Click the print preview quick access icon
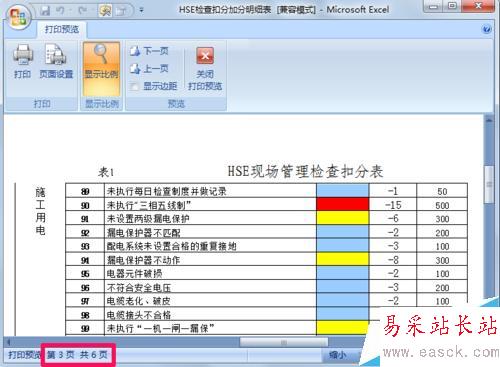This screenshot has height=367, width=500. [x=105, y=11]
